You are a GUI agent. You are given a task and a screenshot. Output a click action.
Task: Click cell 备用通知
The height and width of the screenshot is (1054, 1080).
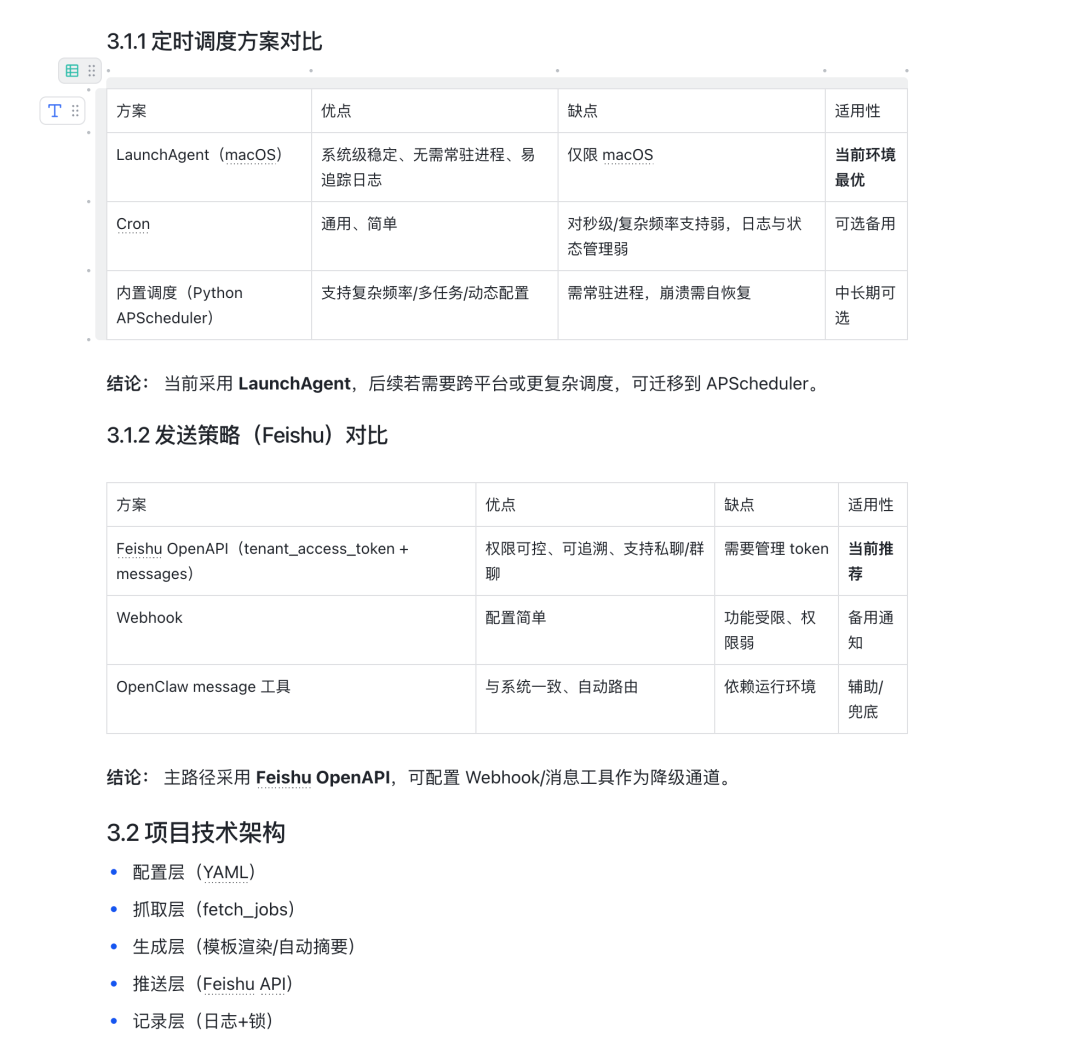click(x=873, y=630)
